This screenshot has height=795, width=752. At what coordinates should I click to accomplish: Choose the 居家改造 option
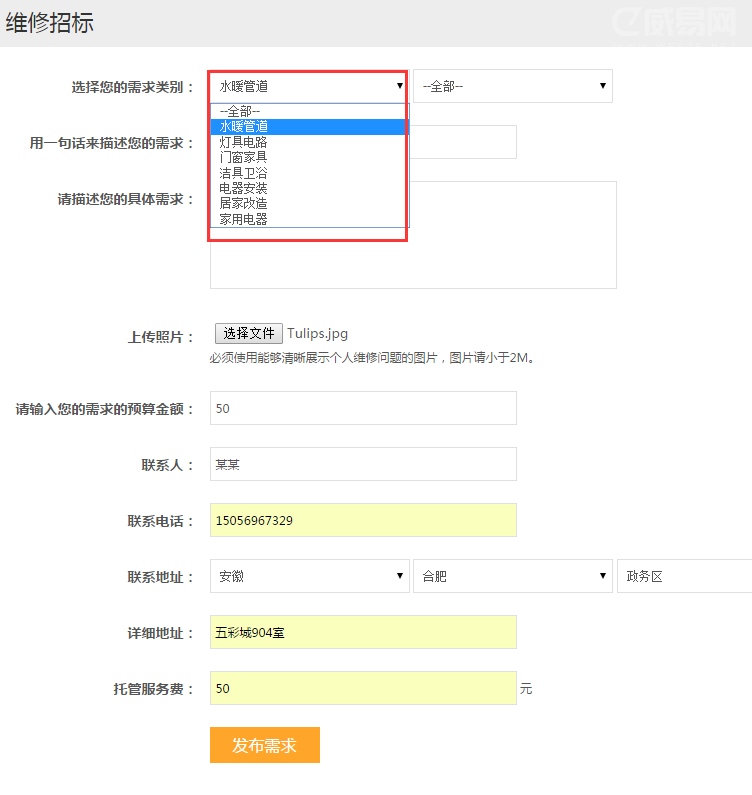pyautogui.click(x=244, y=203)
